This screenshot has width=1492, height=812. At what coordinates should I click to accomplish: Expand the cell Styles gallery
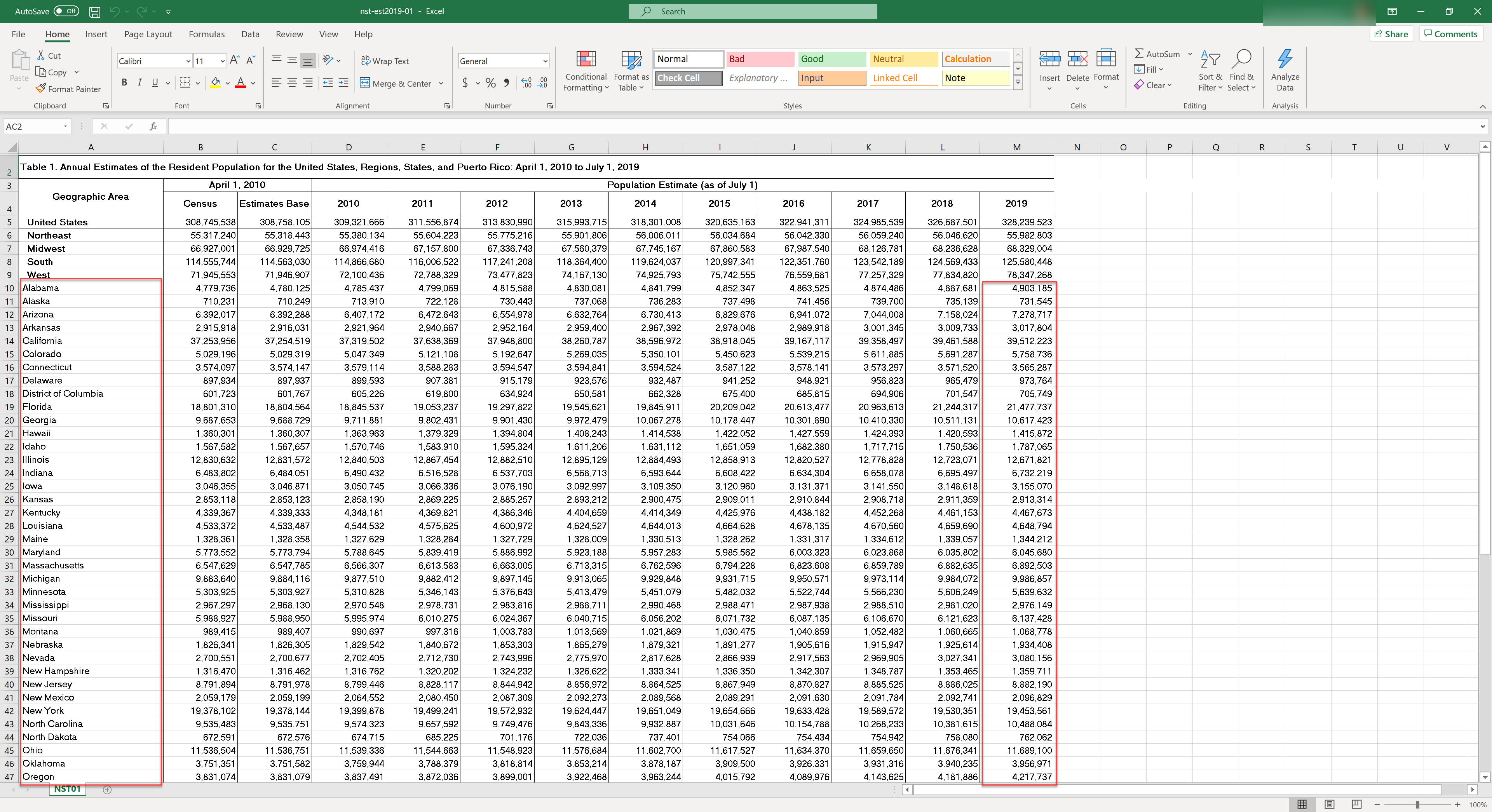point(1018,83)
